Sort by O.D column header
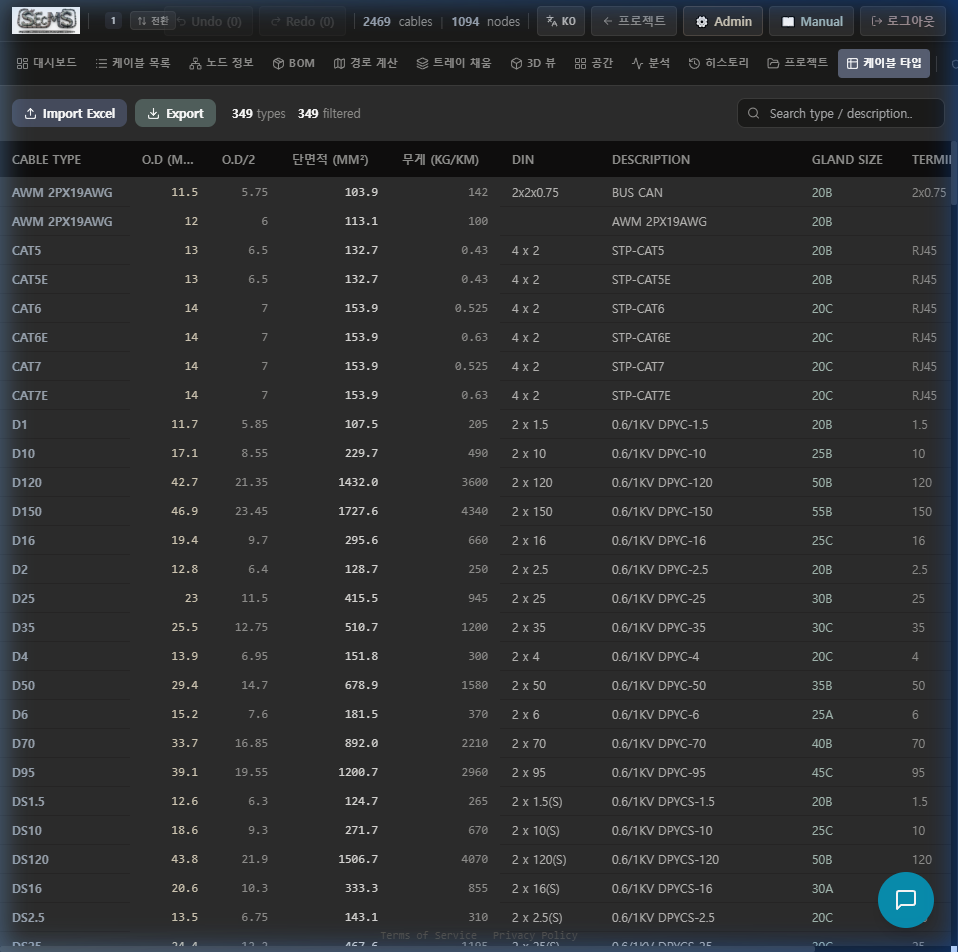 click(x=167, y=159)
